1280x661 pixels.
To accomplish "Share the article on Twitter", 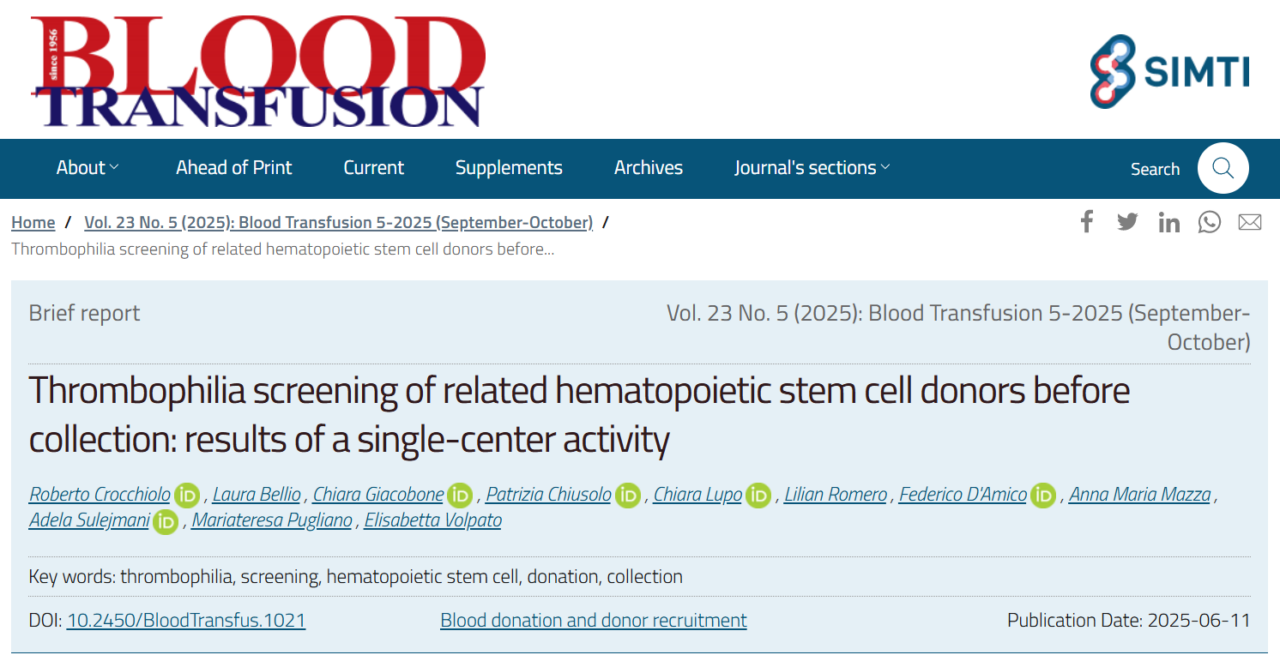I will 1127,221.
